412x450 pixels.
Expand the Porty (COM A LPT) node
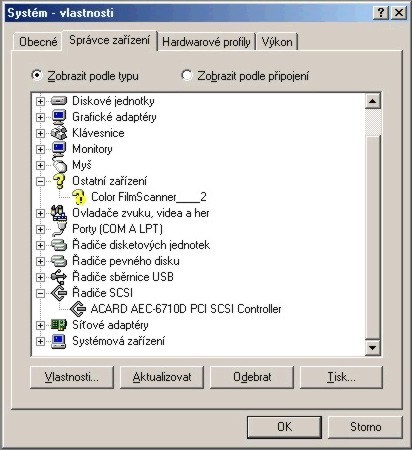pyautogui.click(x=40, y=229)
